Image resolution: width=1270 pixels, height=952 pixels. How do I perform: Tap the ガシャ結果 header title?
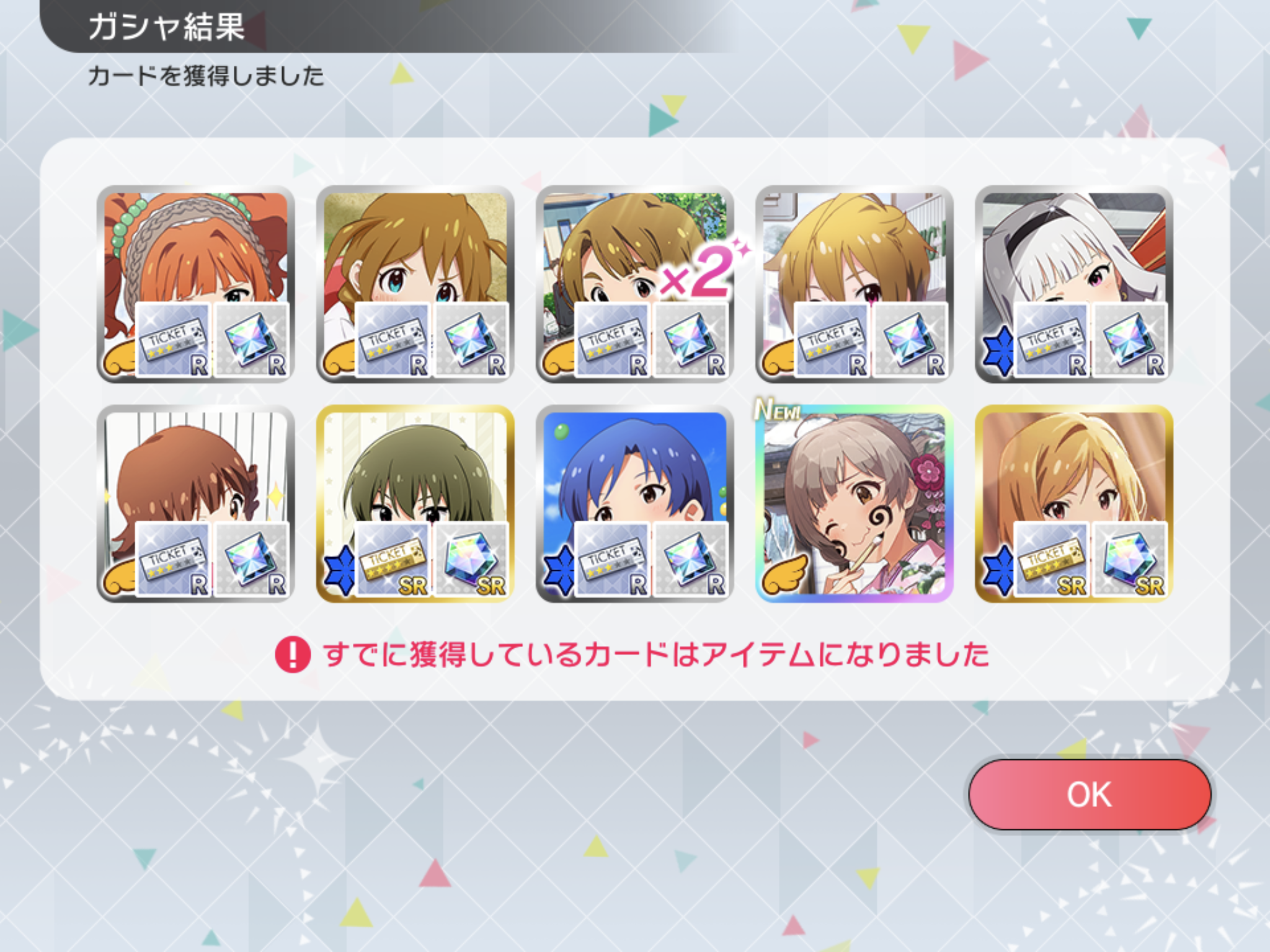pyautogui.click(x=166, y=27)
